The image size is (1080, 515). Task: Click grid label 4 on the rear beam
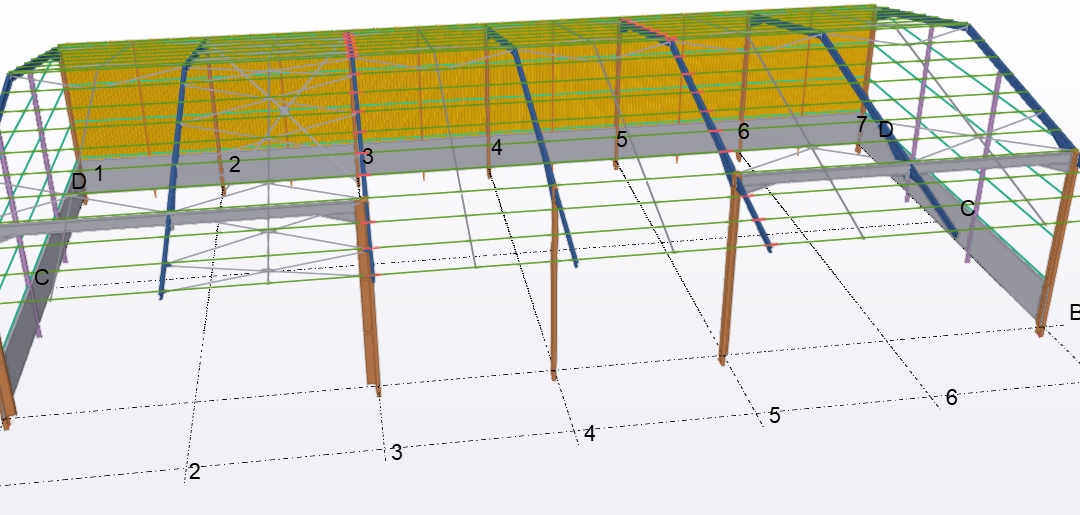click(x=496, y=148)
